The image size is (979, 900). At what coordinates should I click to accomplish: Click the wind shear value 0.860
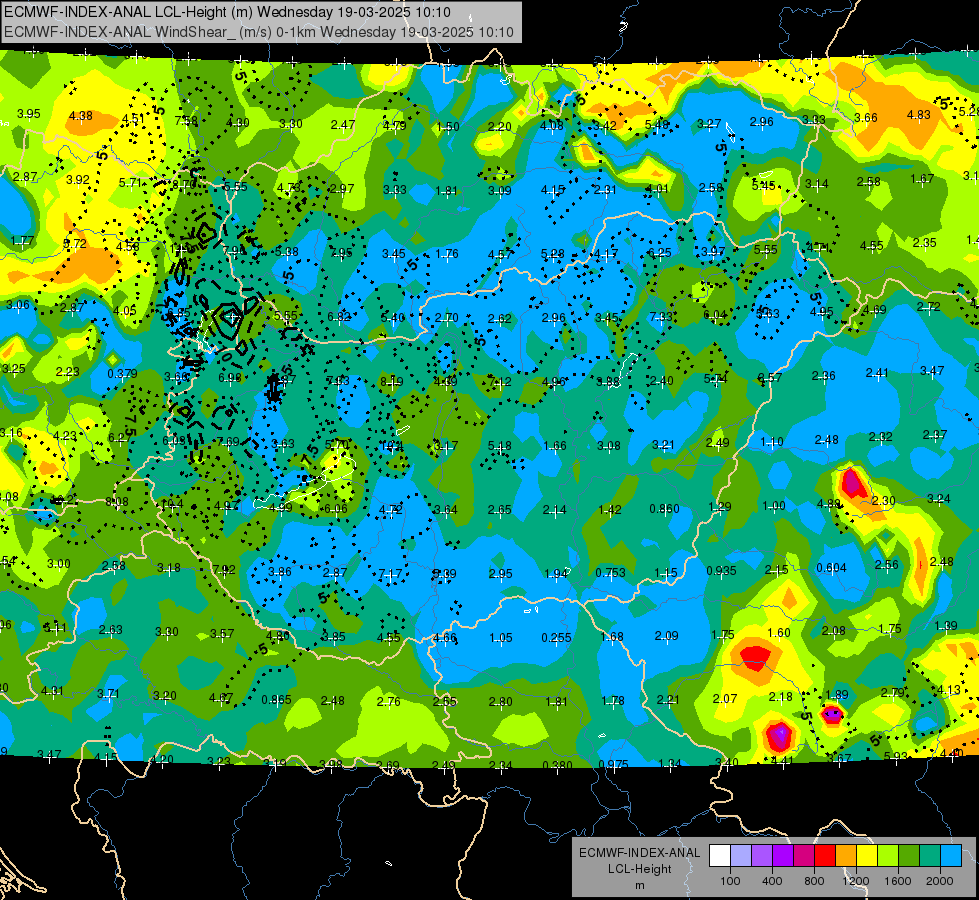coord(664,508)
